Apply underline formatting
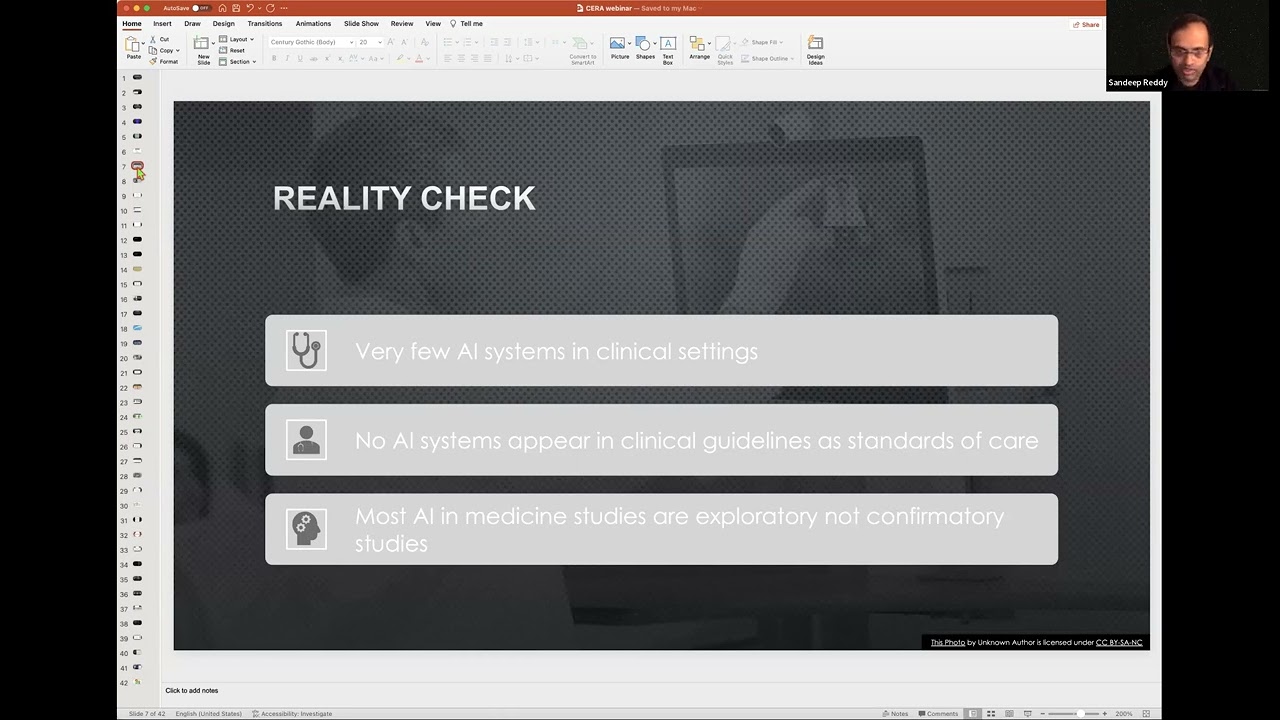The width and height of the screenshot is (1280, 720). coord(300,58)
